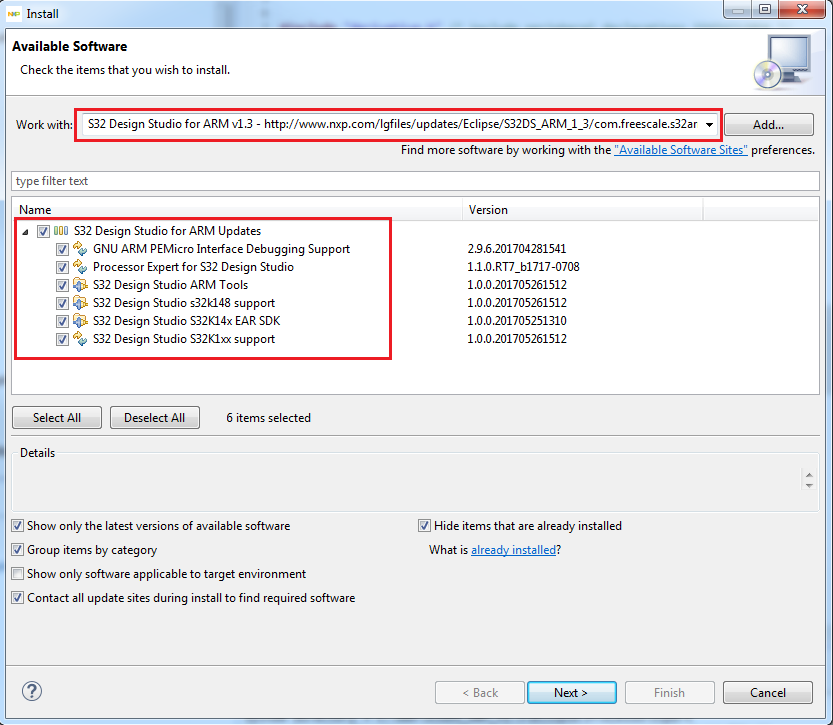Toggle Contact all update sites during install
This screenshot has width=833, height=725.
[18, 598]
